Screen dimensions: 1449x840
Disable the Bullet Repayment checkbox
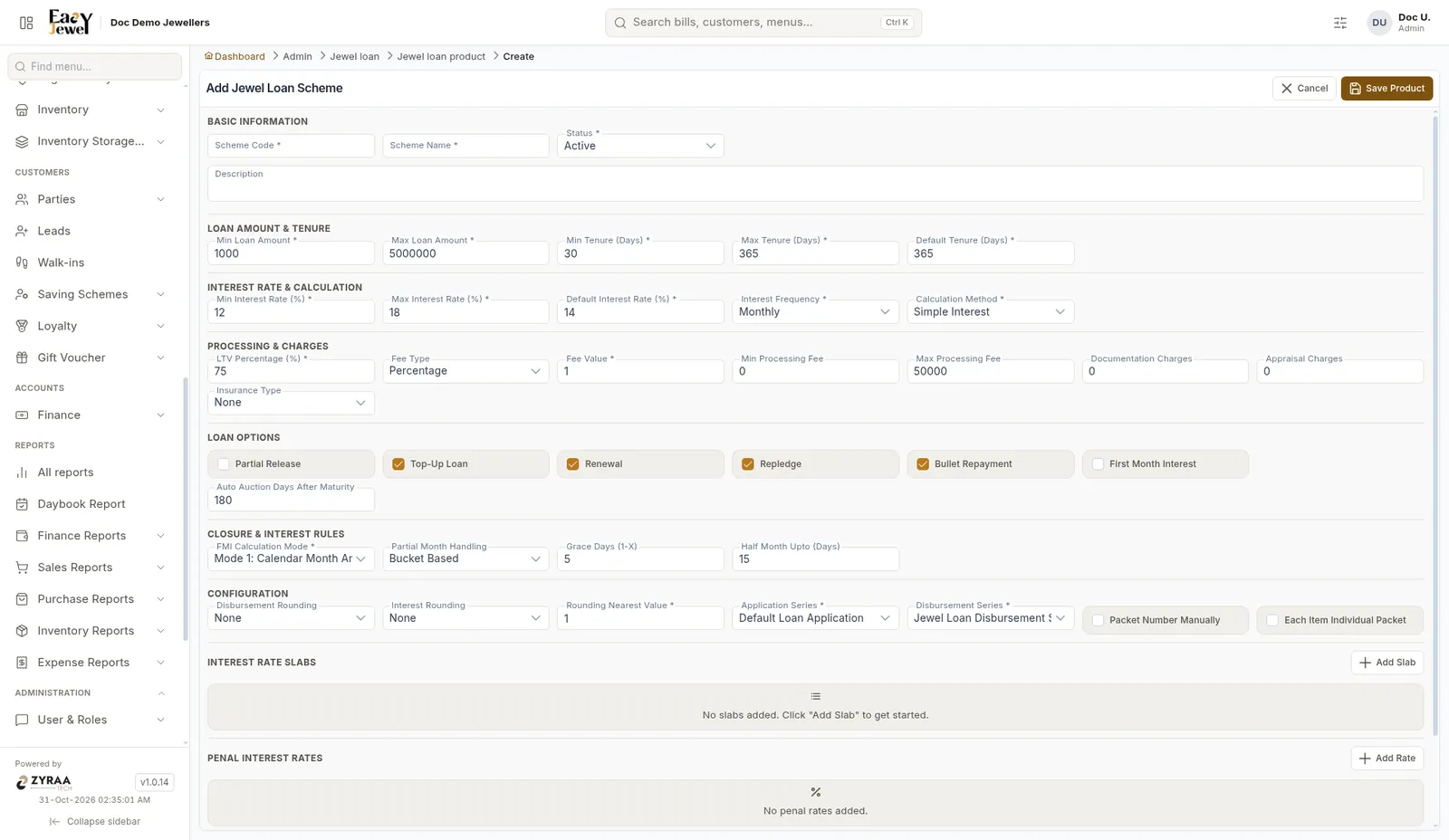923,464
